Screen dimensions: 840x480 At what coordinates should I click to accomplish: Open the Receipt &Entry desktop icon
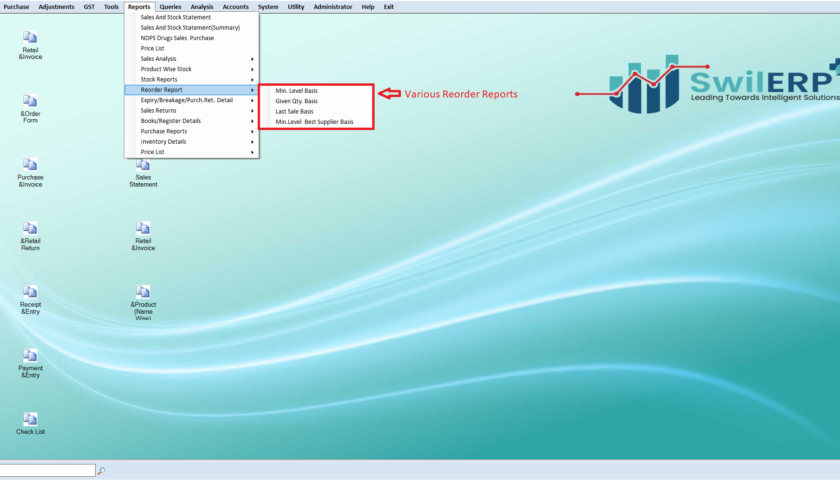tap(30, 300)
